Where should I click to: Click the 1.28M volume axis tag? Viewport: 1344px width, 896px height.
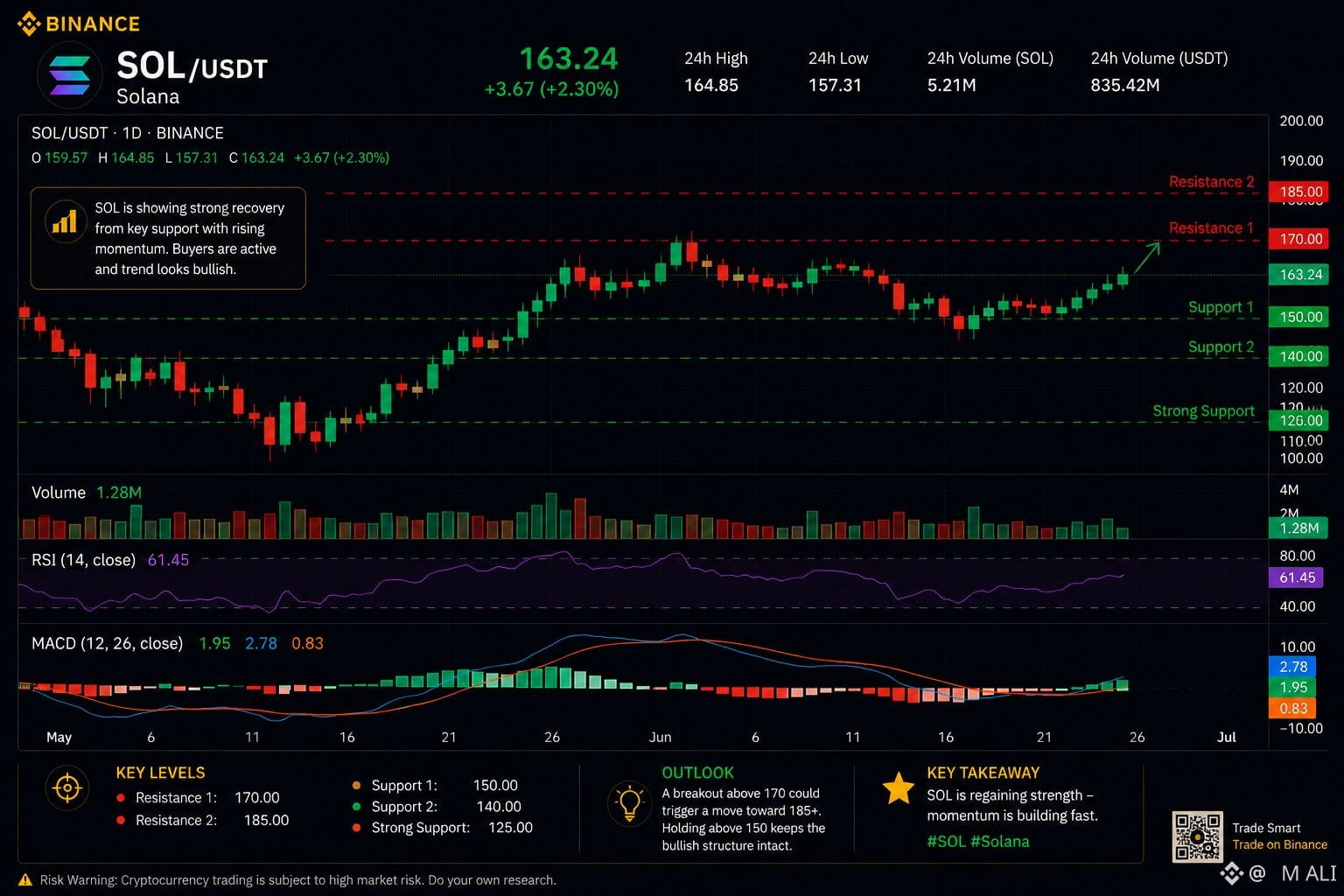pos(1298,528)
